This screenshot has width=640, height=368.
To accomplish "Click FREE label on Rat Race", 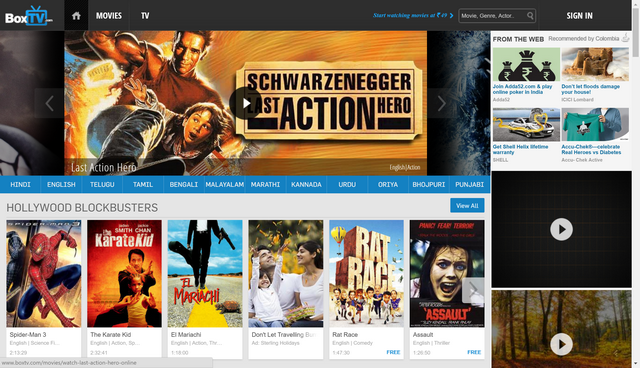I will pos(393,352).
